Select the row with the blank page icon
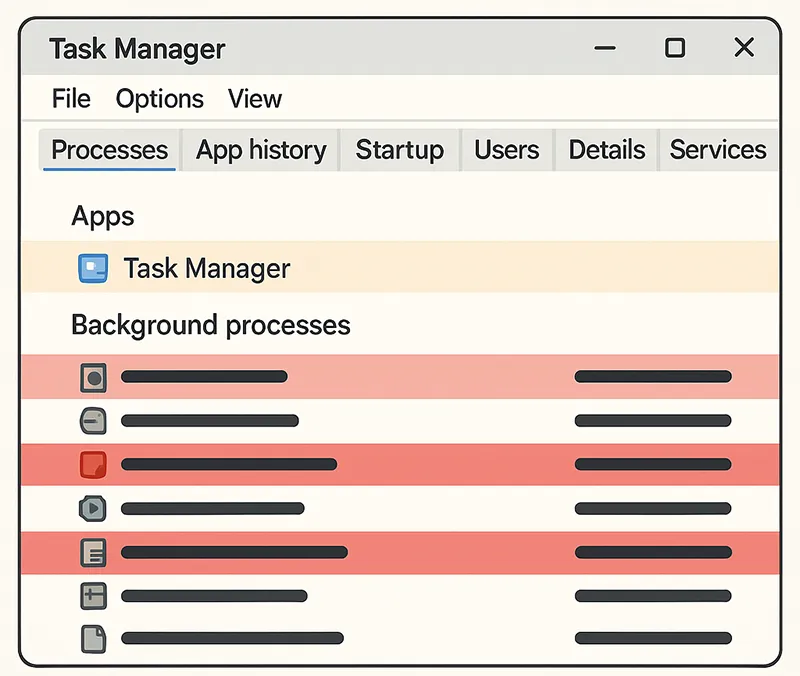800x676 pixels. [x=401, y=639]
